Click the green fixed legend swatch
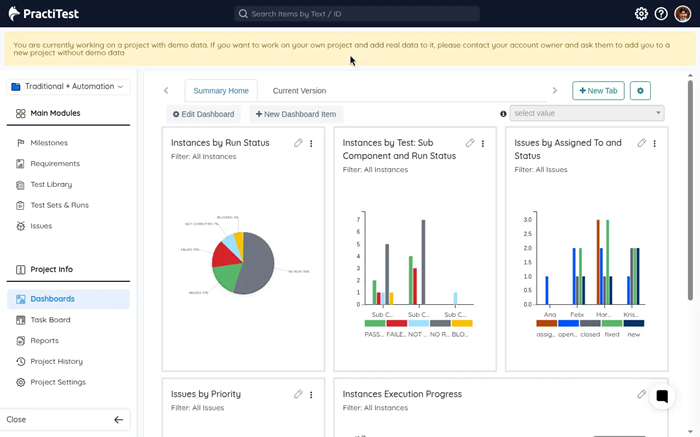700x437 pixels. tap(612, 323)
